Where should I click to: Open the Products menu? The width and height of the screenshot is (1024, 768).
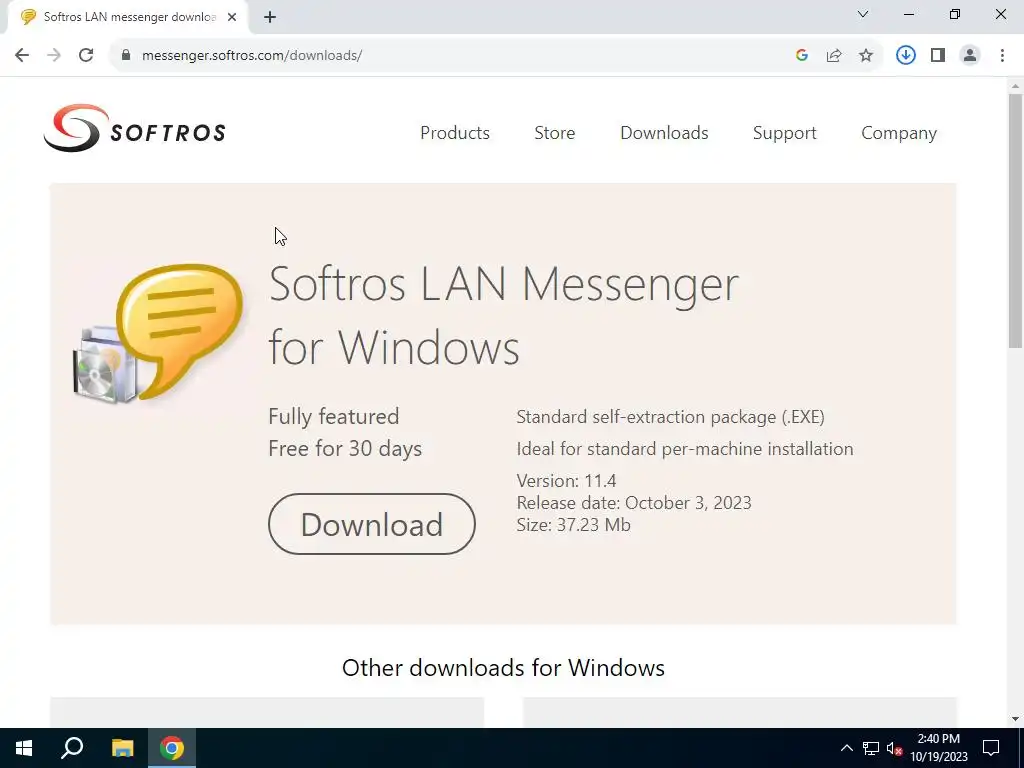click(x=455, y=133)
